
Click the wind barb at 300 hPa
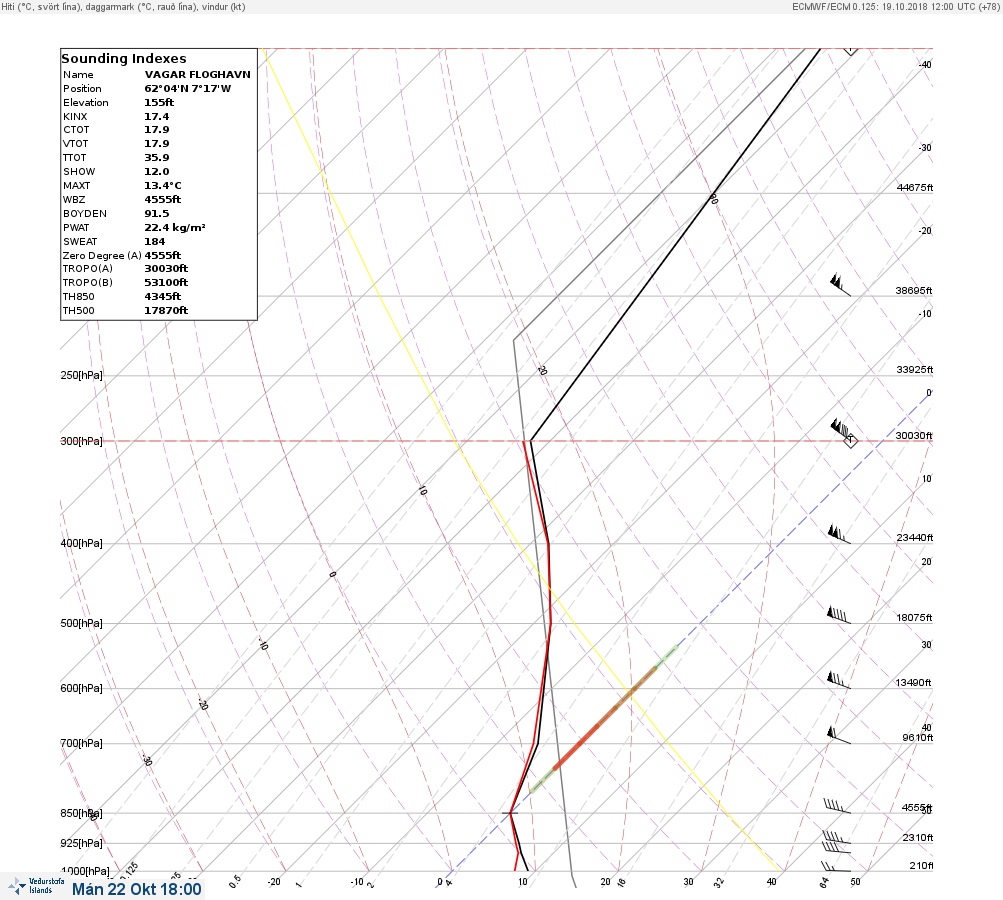pos(840,429)
